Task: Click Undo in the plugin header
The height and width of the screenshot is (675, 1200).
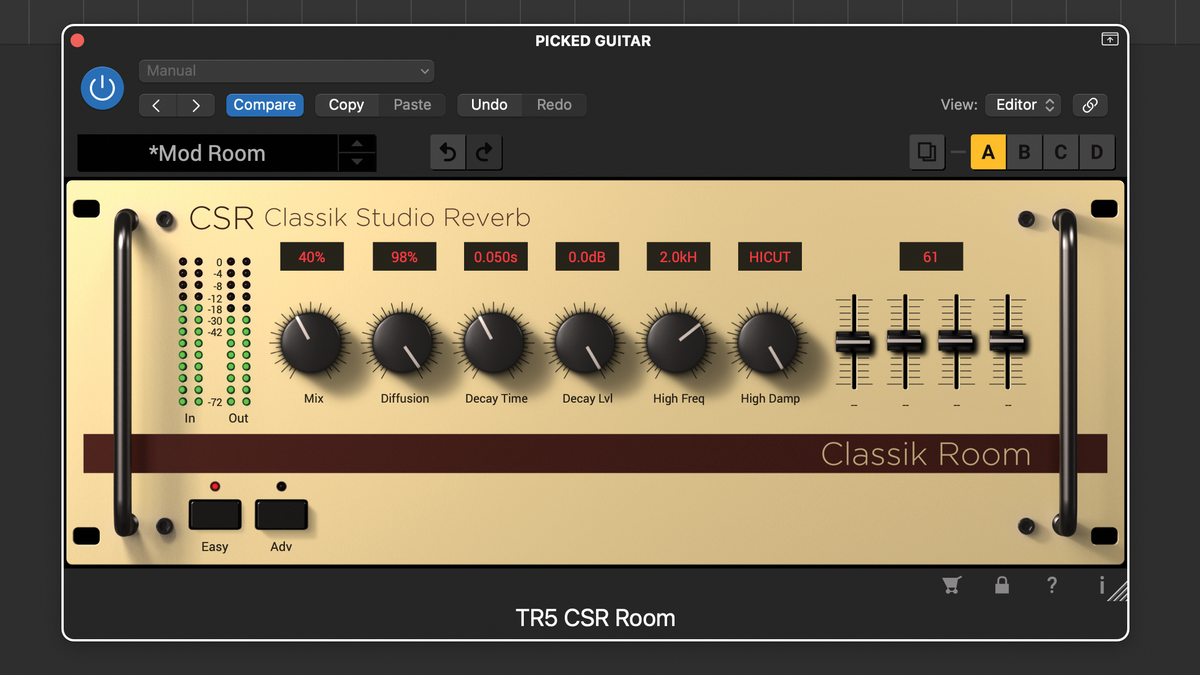Action: pyautogui.click(x=489, y=104)
